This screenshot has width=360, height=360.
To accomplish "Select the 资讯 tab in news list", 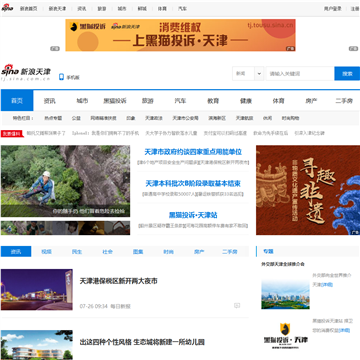I will 16,252.
